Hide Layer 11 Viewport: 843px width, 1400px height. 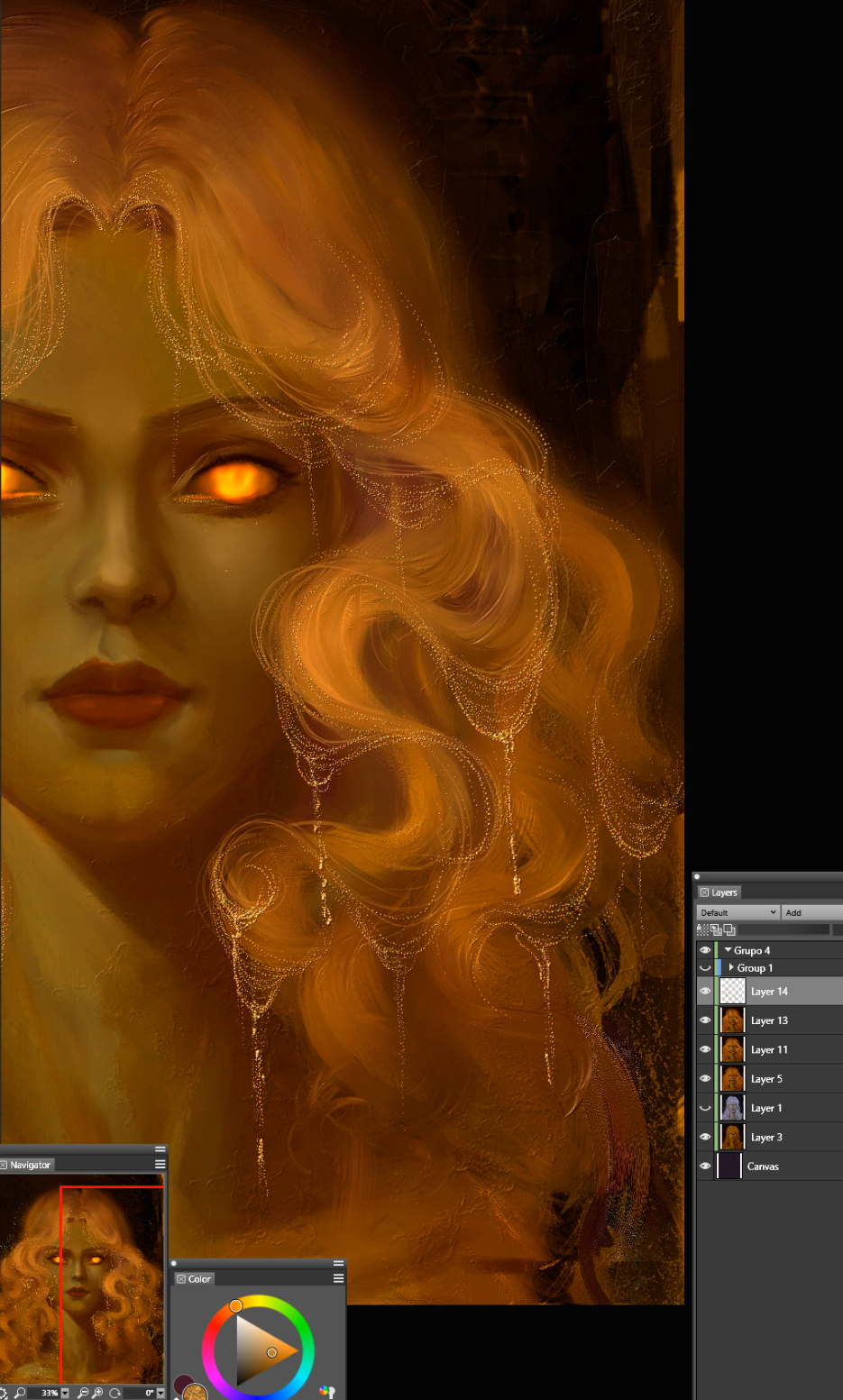point(705,1049)
